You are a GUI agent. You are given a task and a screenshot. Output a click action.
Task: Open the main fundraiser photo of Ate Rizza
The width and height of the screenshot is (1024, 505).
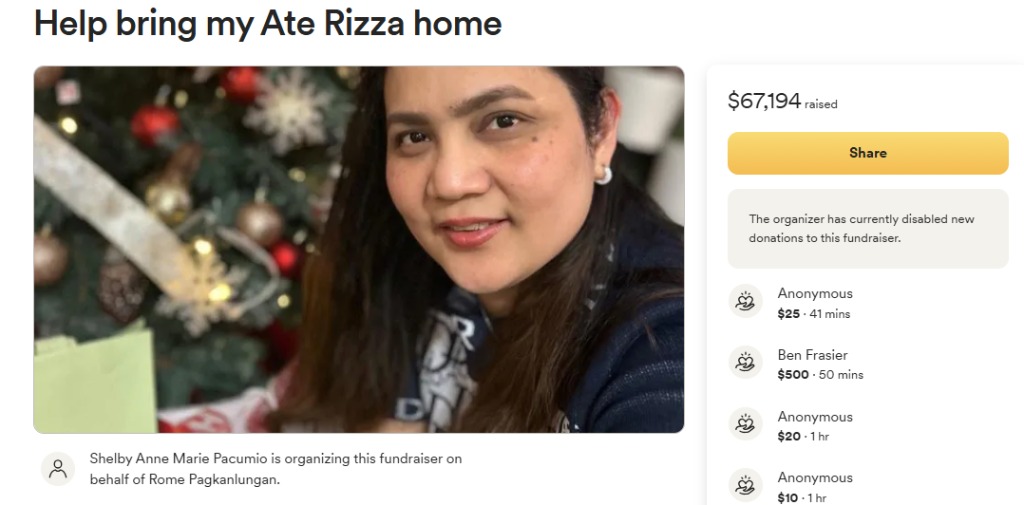(359, 250)
